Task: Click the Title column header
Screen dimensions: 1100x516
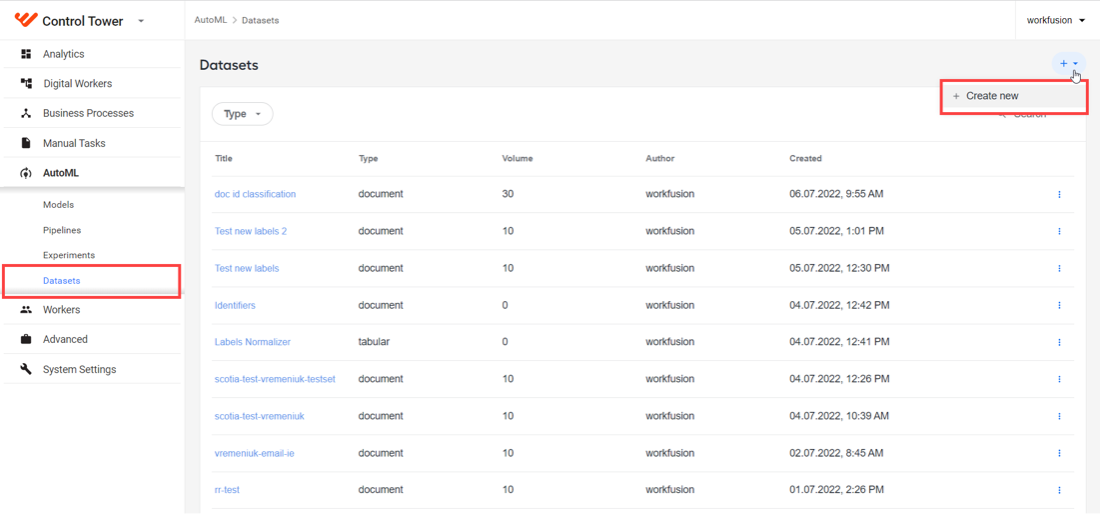Action: pos(223,158)
